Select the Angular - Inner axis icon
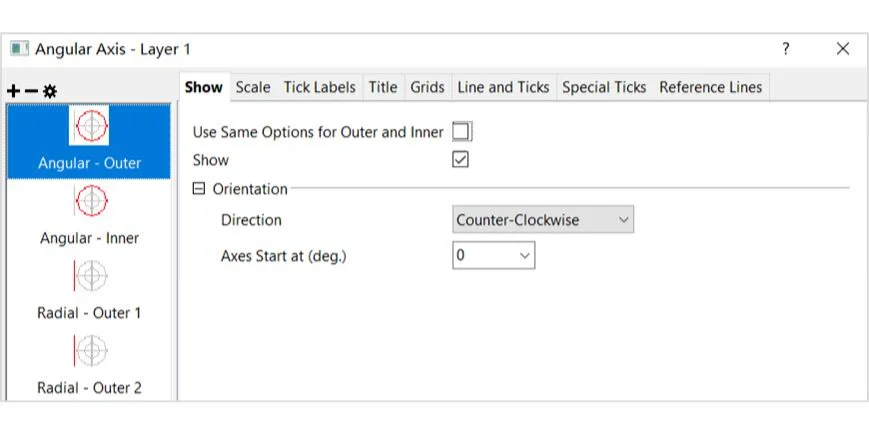This screenshot has height=434, width=869. coord(89,201)
